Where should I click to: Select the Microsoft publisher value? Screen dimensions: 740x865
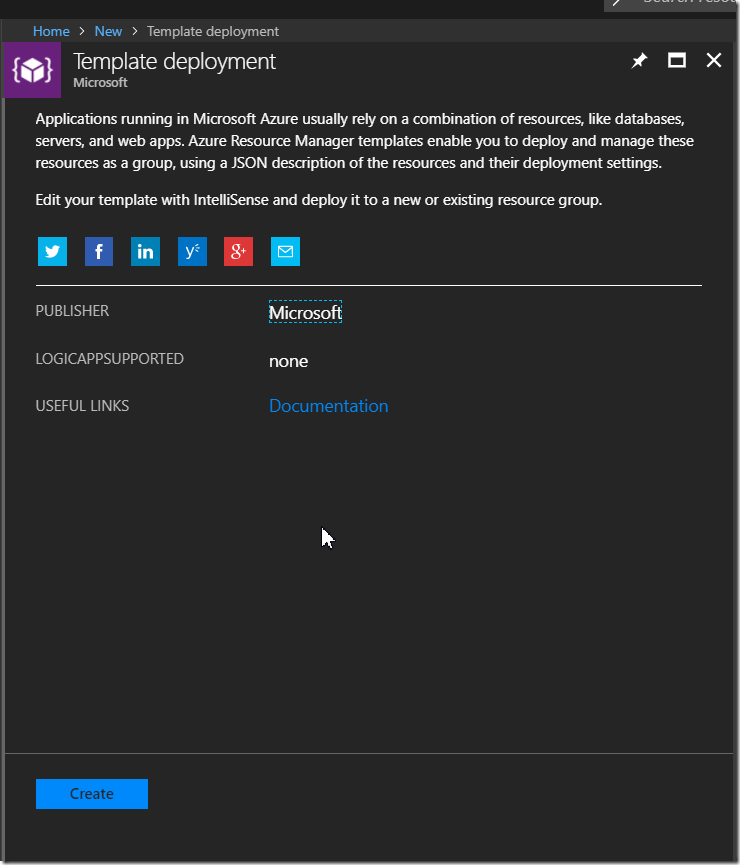tap(305, 312)
